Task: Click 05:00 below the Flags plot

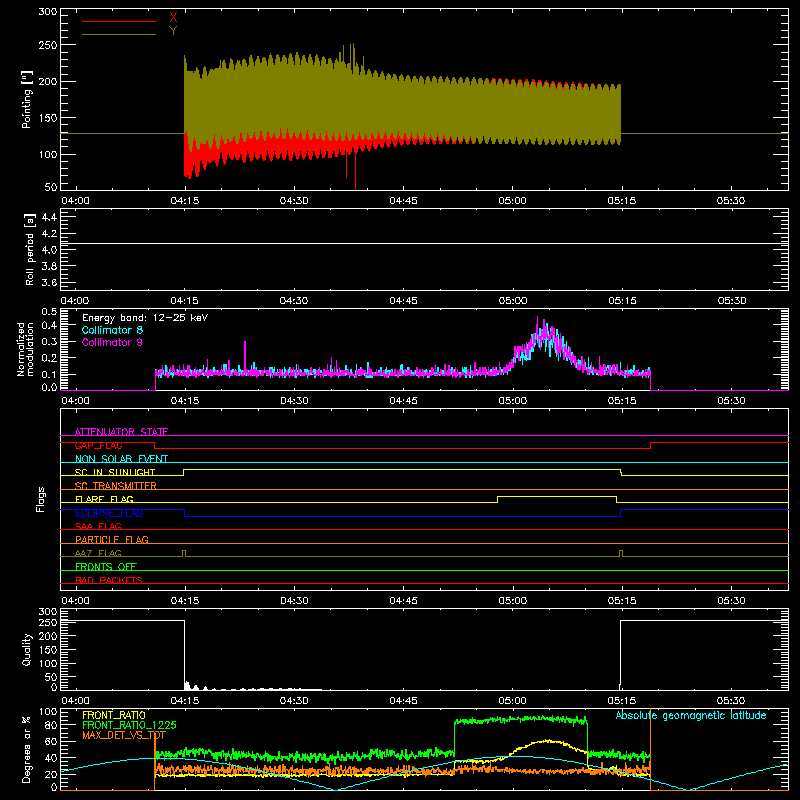Action: point(513,601)
